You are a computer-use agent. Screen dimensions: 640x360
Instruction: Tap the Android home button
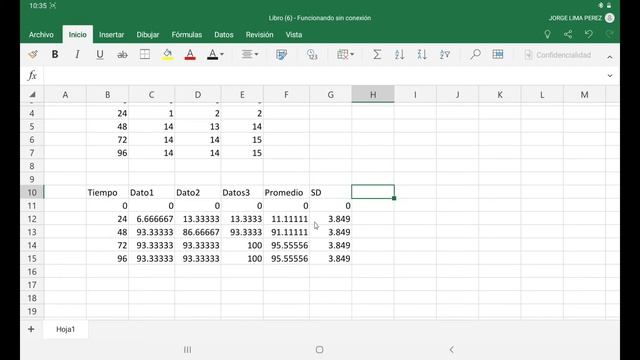click(320, 349)
